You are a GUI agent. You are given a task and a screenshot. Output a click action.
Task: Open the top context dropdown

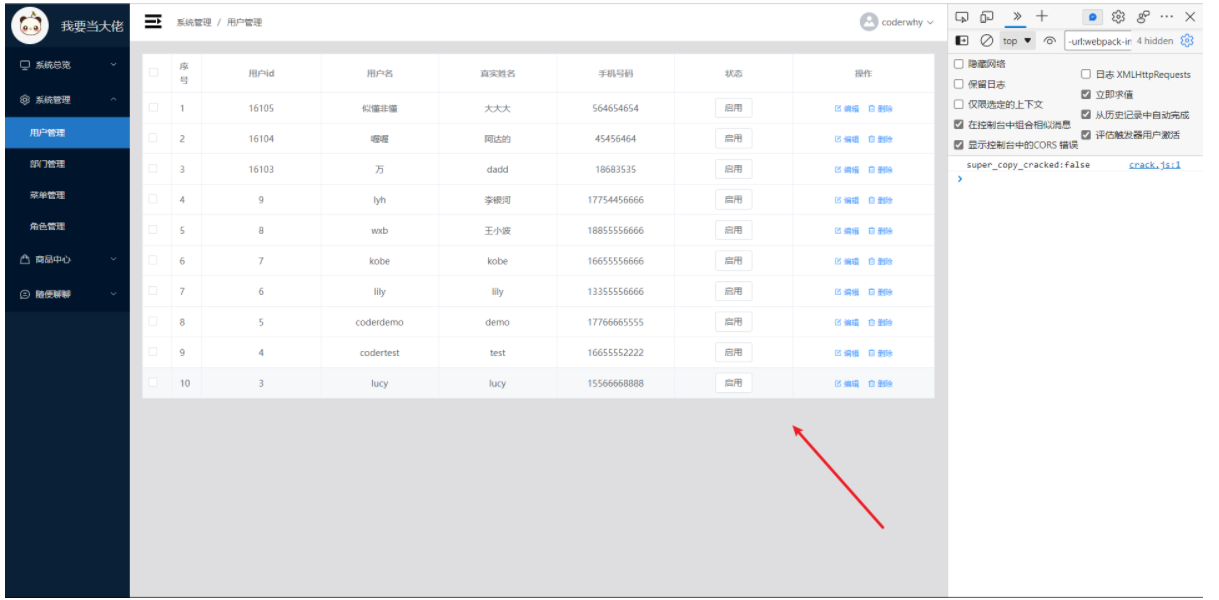coord(1018,41)
